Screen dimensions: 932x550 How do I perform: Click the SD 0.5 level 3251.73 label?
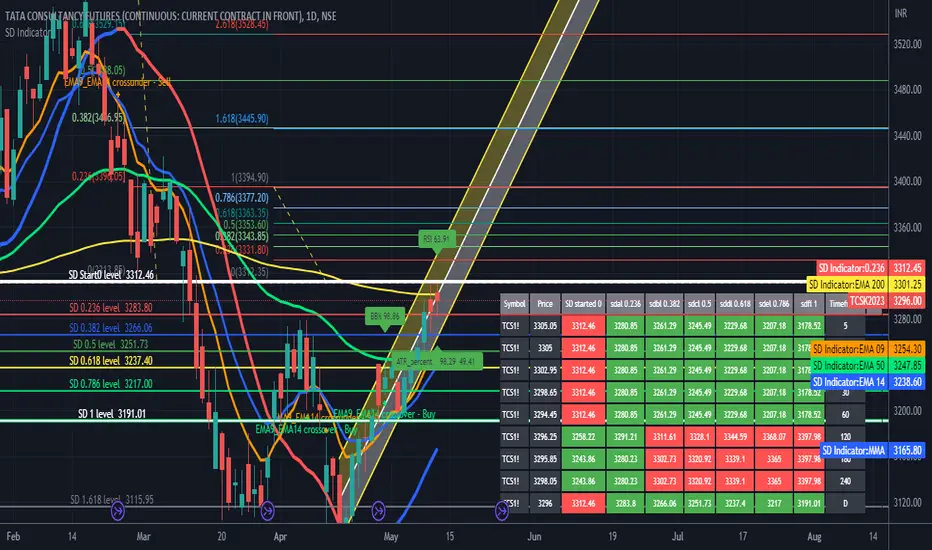[111, 344]
